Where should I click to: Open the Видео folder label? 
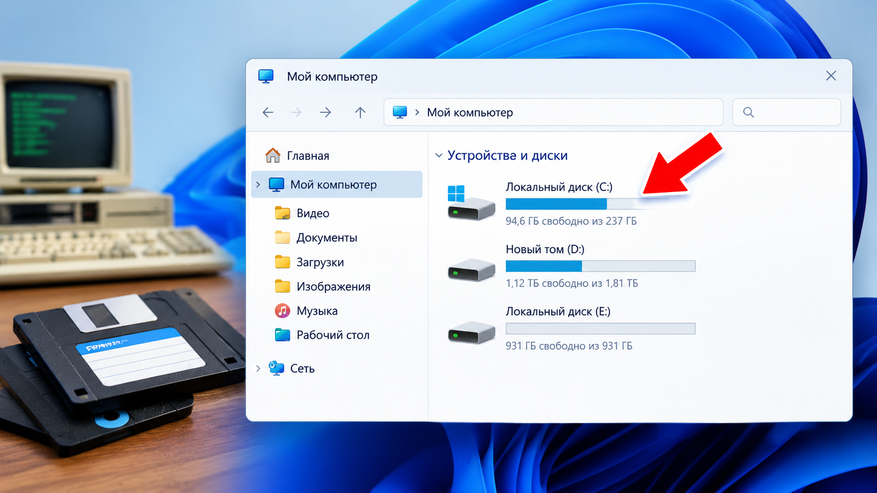tap(313, 213)
